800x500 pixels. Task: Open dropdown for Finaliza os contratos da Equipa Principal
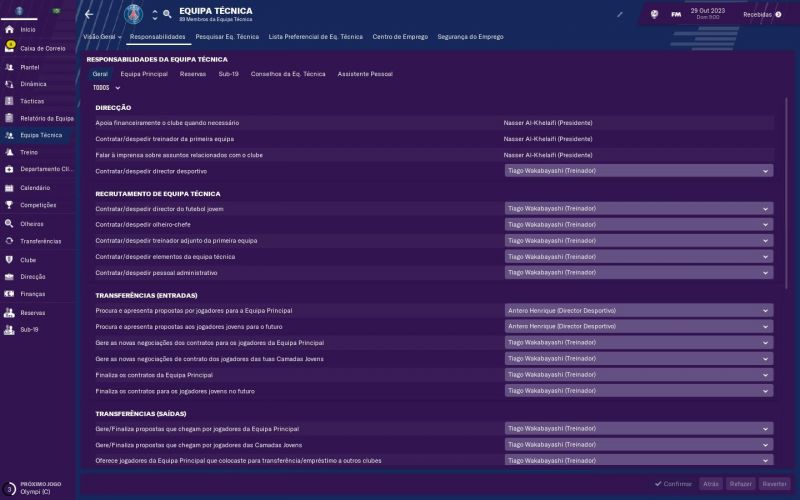[638, 375]
